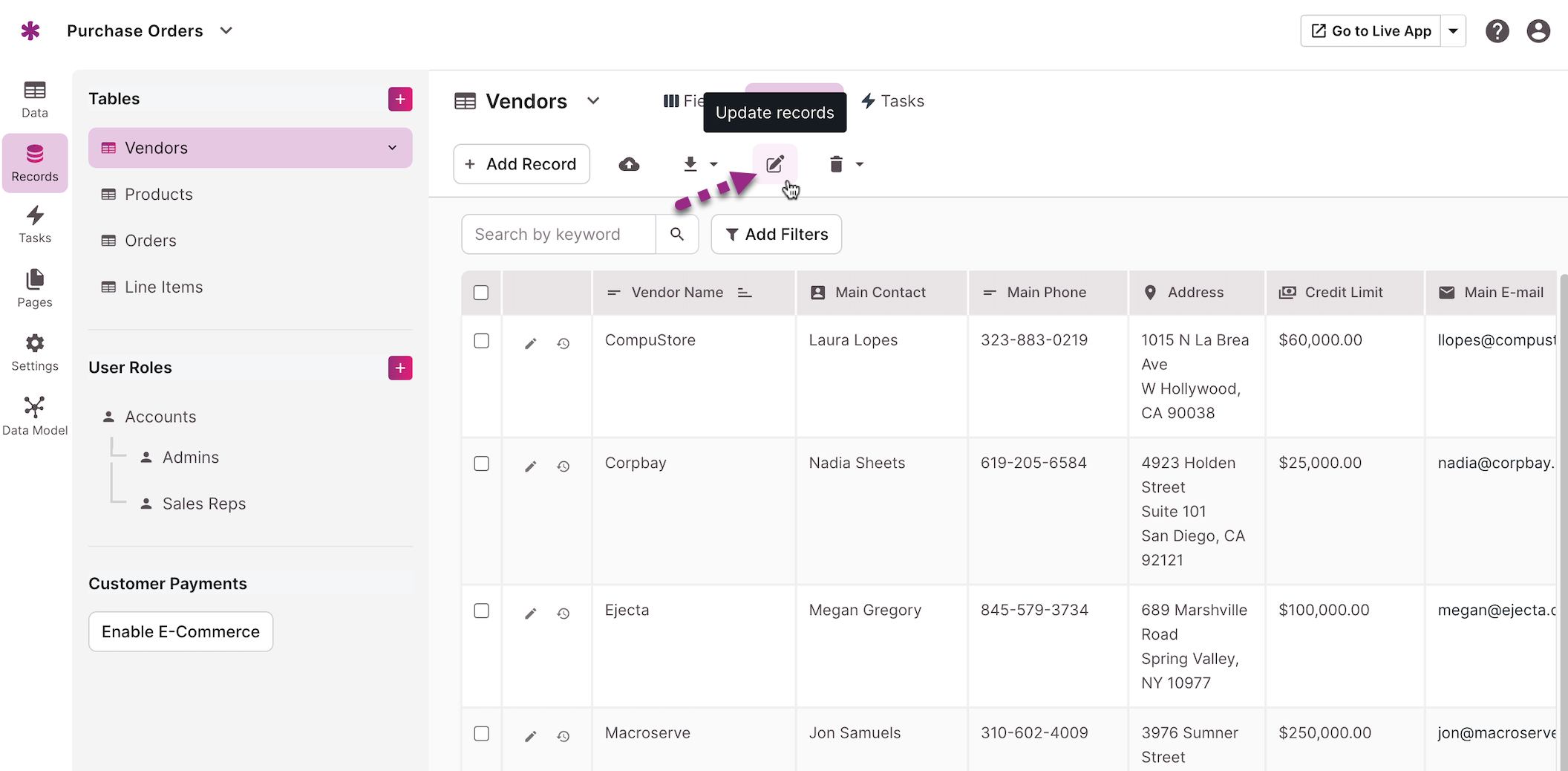The image size is (1568, 771).
Task: Expand the download export dropdown arrow
Action: [713, 164]
